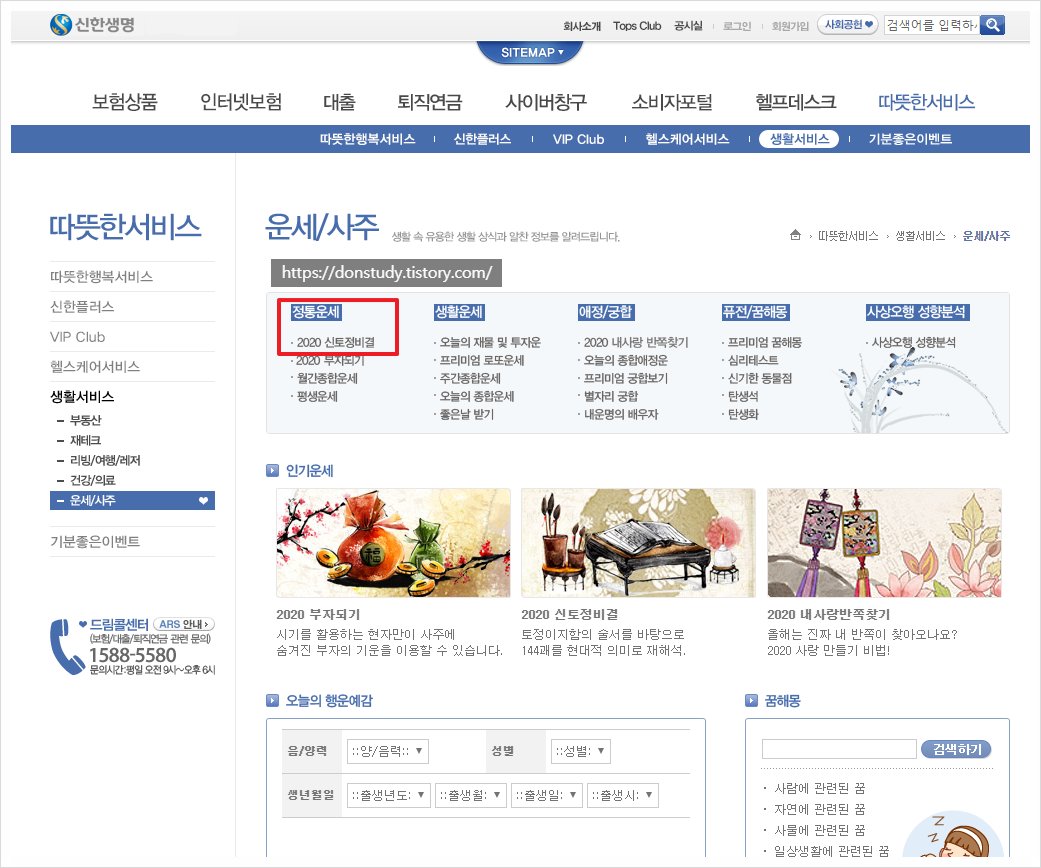Image resolution: width=1041 pixels, height=868 pixels.
Task: Click the 2020 부자되기 lucky pouch thumbnail
Action: [393, 543]
